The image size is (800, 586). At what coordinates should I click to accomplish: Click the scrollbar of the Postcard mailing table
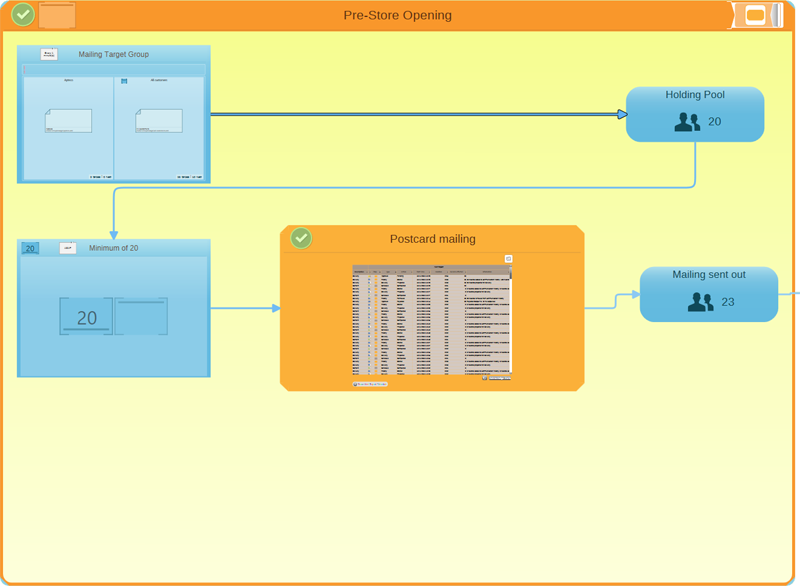(510, 320)
